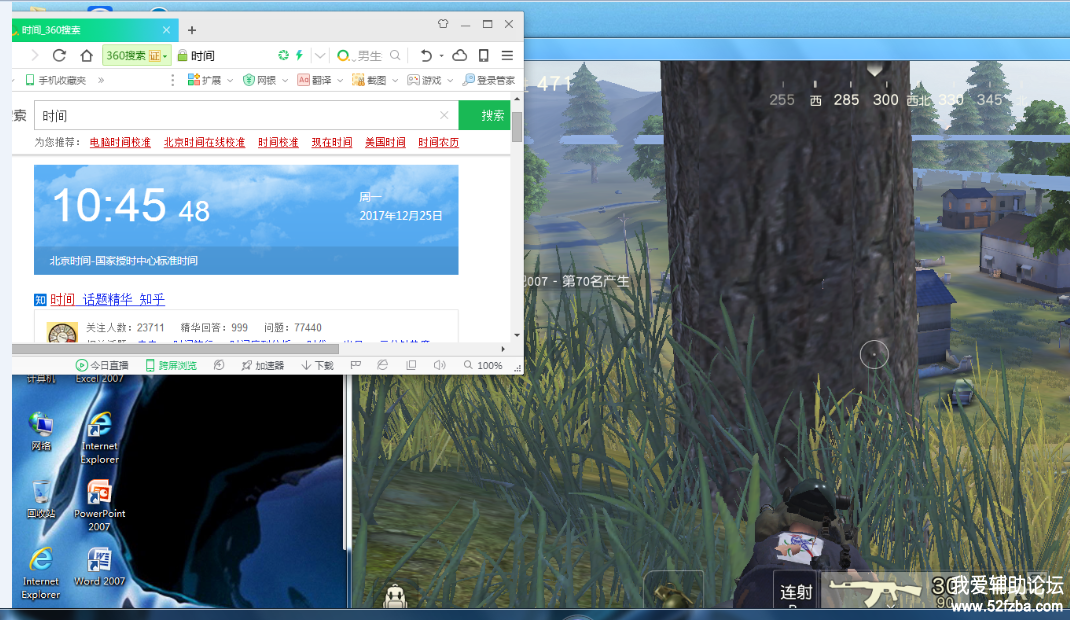Viewport: 1070px width, 620px height.
Task: Click the green 搜索 search button
Action: click(x=485, y=115)
